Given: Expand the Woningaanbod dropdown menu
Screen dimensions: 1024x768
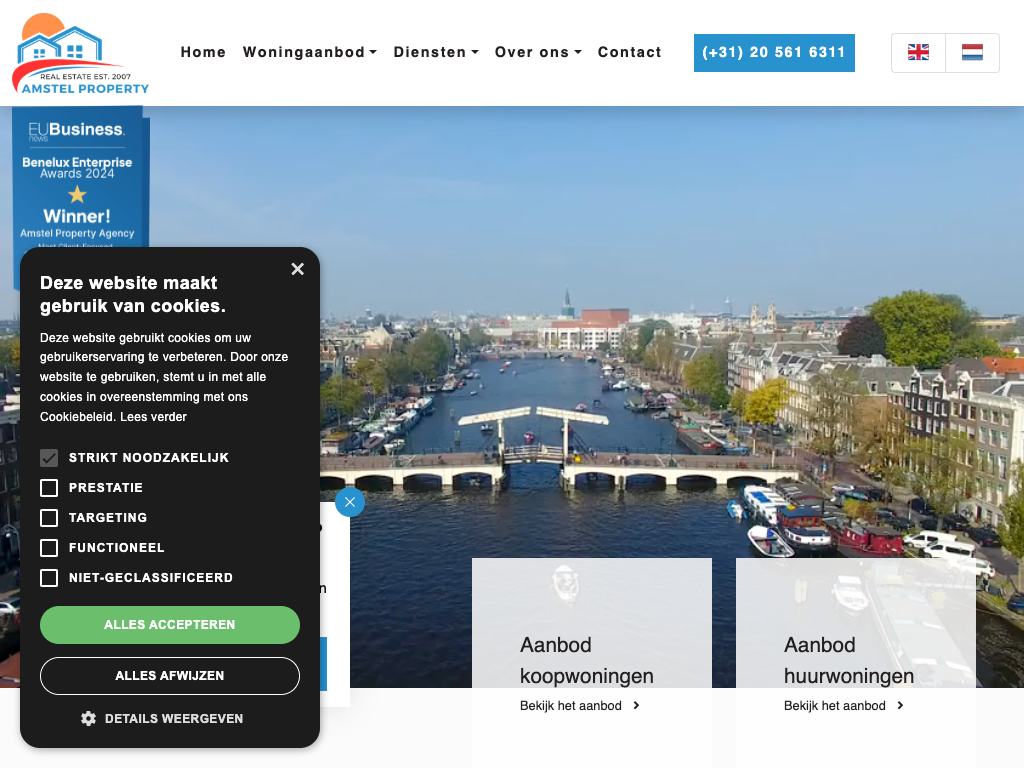Looking at the screenshot, I should 309,53.
